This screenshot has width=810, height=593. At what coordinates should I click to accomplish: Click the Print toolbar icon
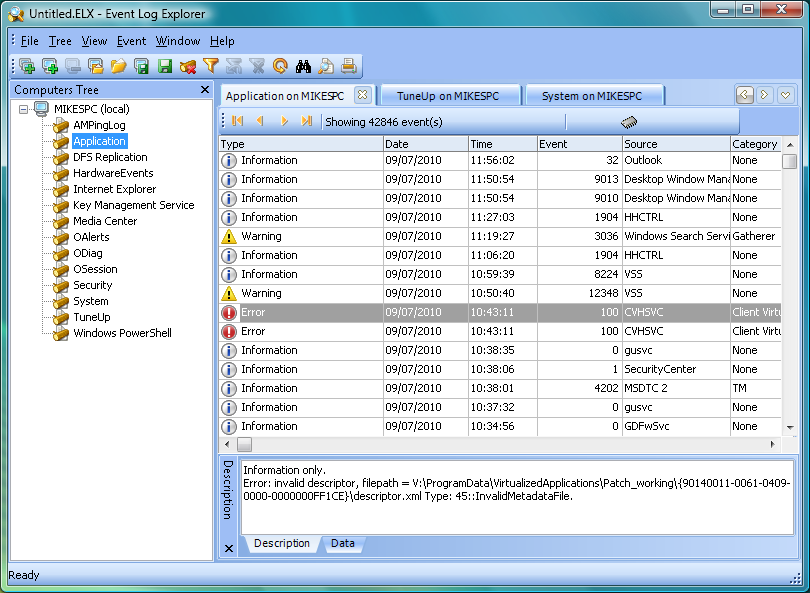(348, 67)
